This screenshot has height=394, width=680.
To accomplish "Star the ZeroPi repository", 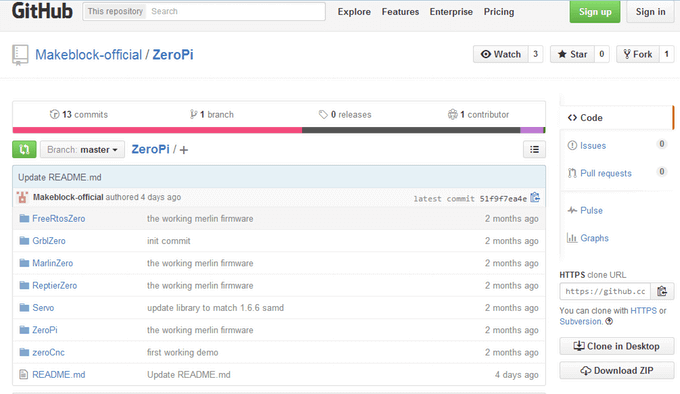I will click(x=572, y=54).
